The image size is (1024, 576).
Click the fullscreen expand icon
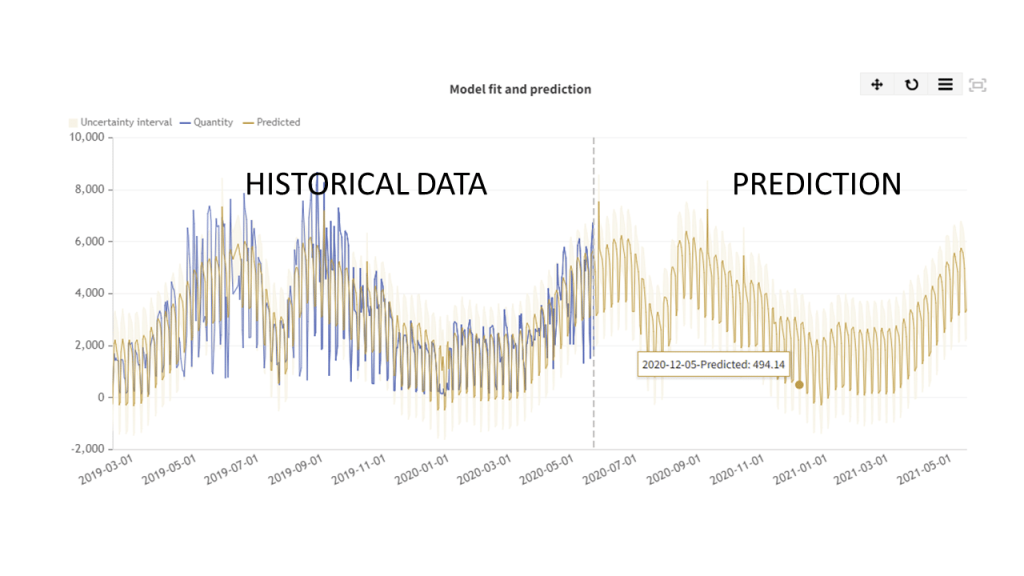click(x=978, y=84)
